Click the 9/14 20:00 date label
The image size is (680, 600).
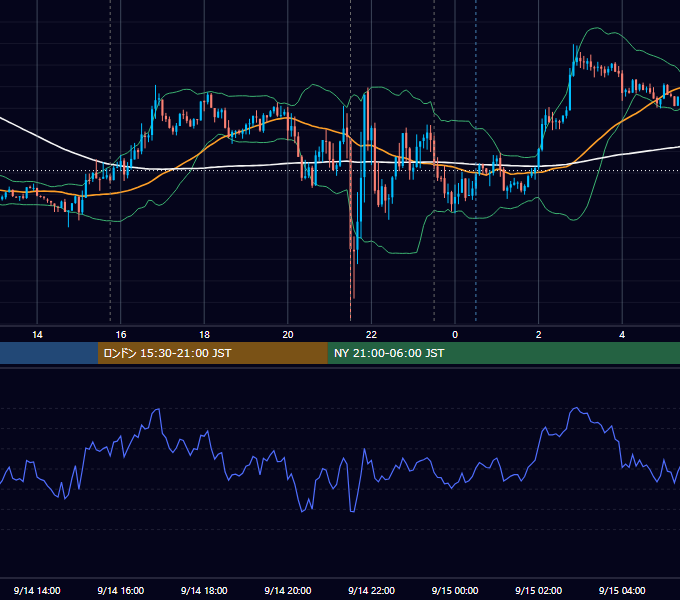point(288,590)
